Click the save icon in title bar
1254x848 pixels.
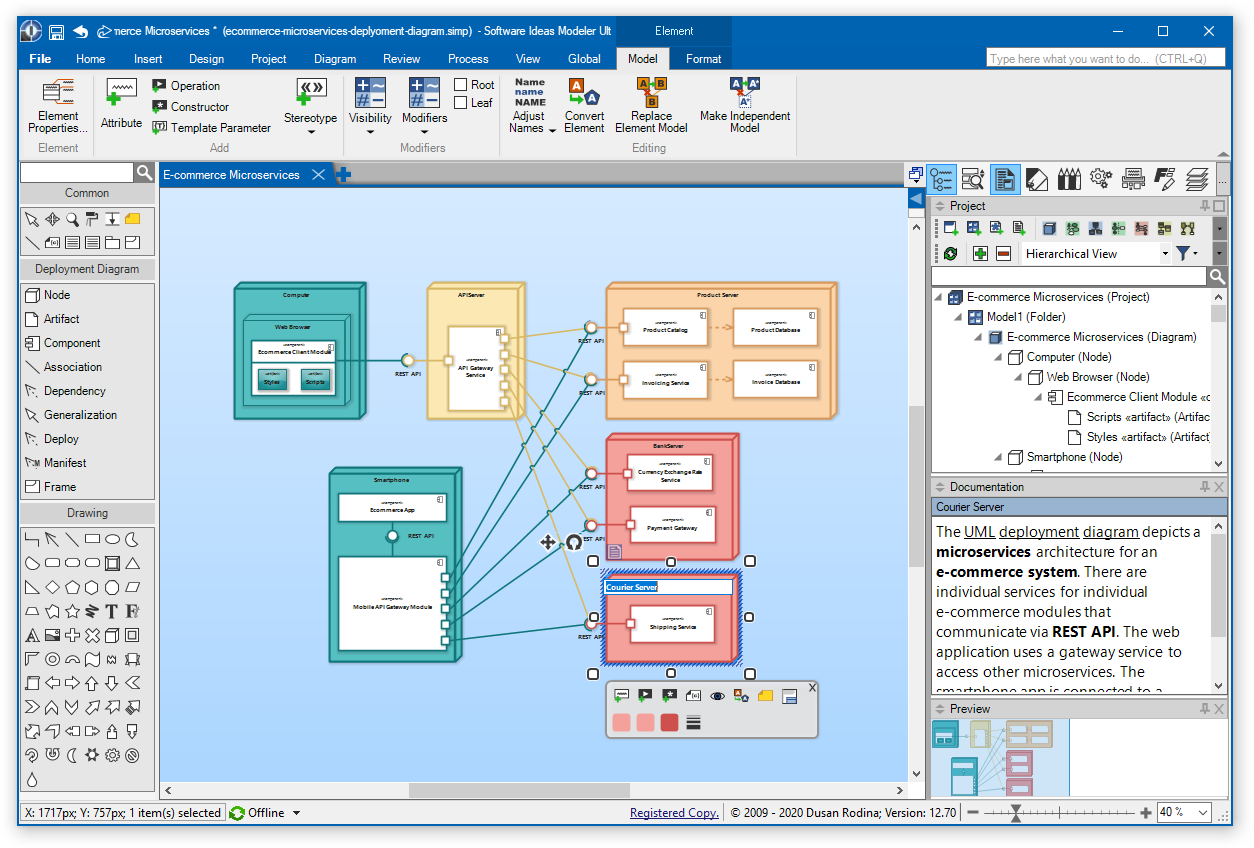[x=57, y=32]
